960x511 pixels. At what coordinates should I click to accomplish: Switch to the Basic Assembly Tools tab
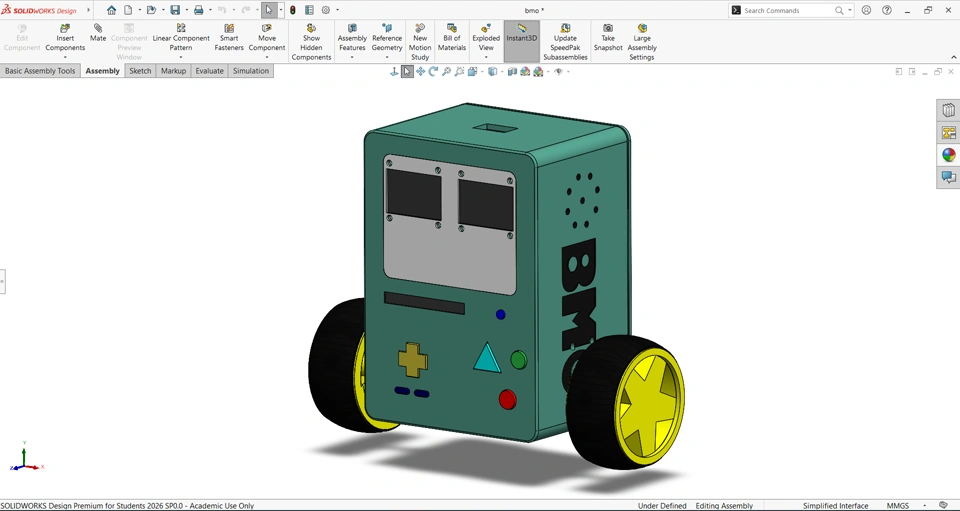coord(40,71)
